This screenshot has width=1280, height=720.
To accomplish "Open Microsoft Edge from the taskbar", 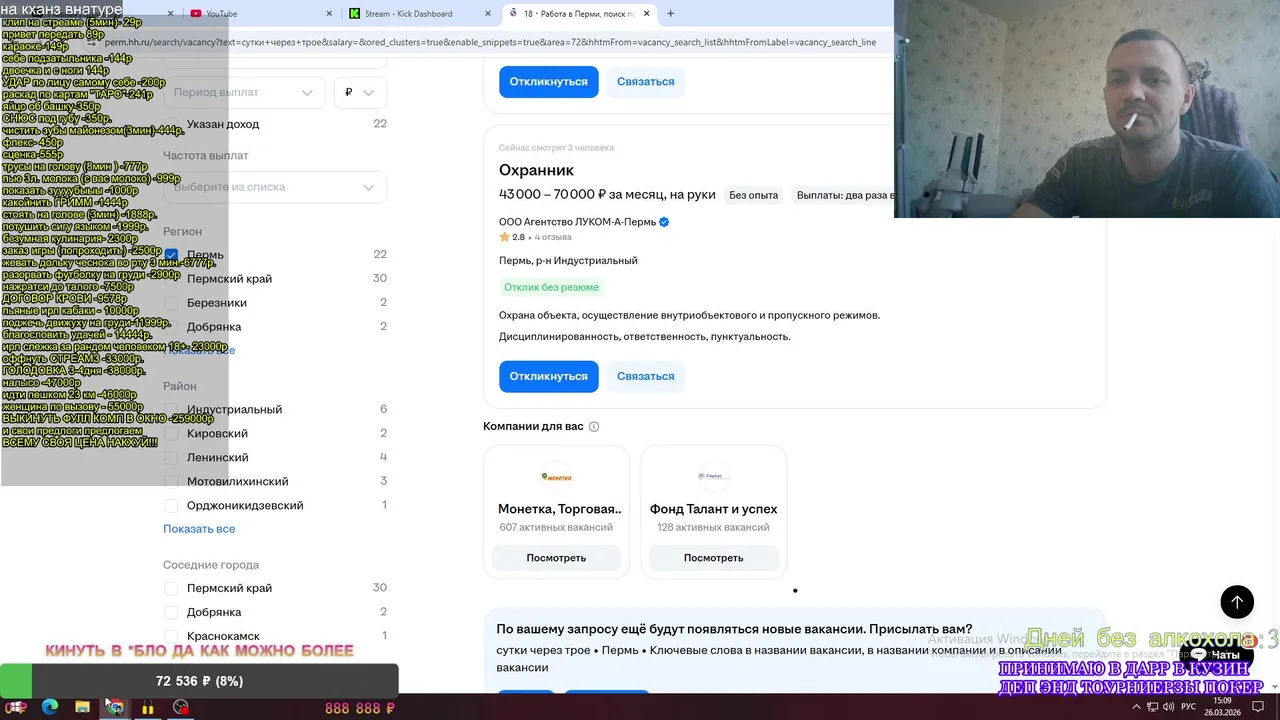I will pyautogui.click(x=50, y=707).
